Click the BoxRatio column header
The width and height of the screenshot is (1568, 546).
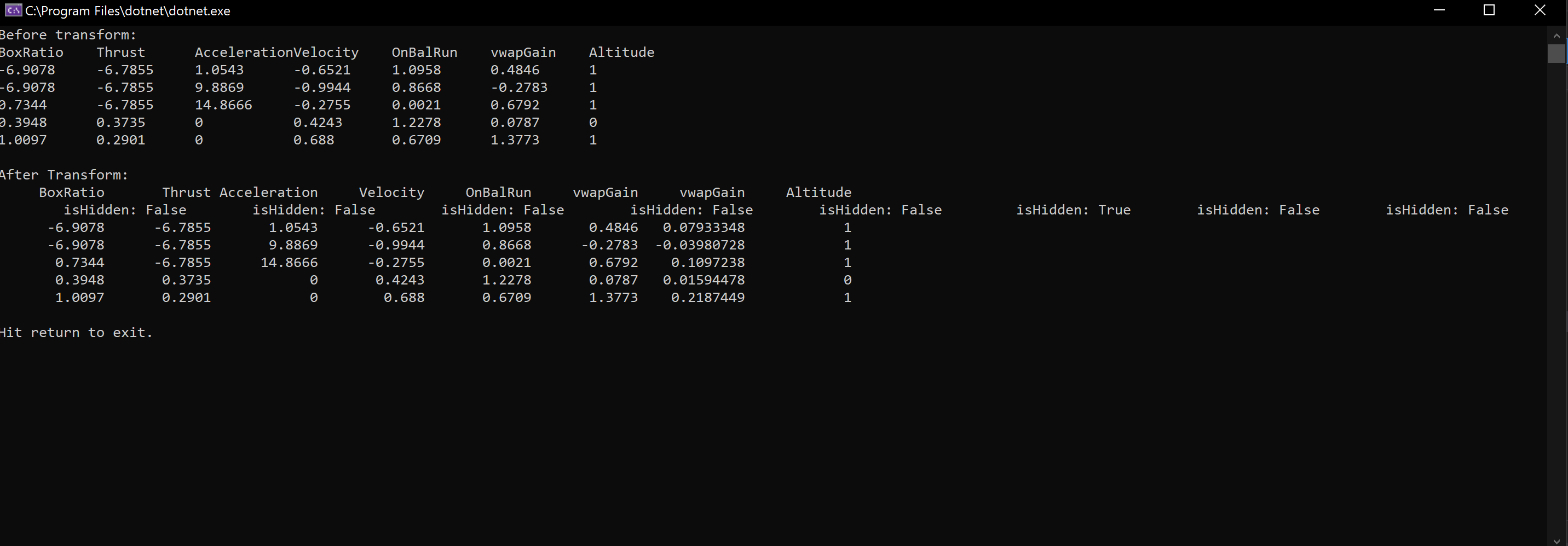(x=71, y=192)
